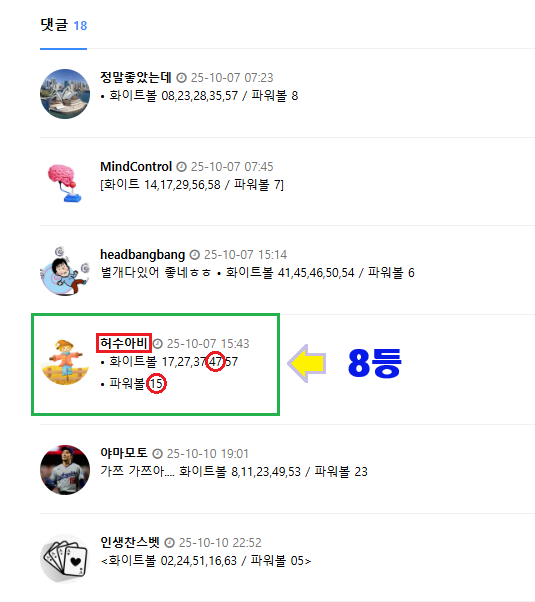The height and width of the screenshot is (602, 535).
Task: Open 야마모토 username link
Action: (x=124, y=453)
